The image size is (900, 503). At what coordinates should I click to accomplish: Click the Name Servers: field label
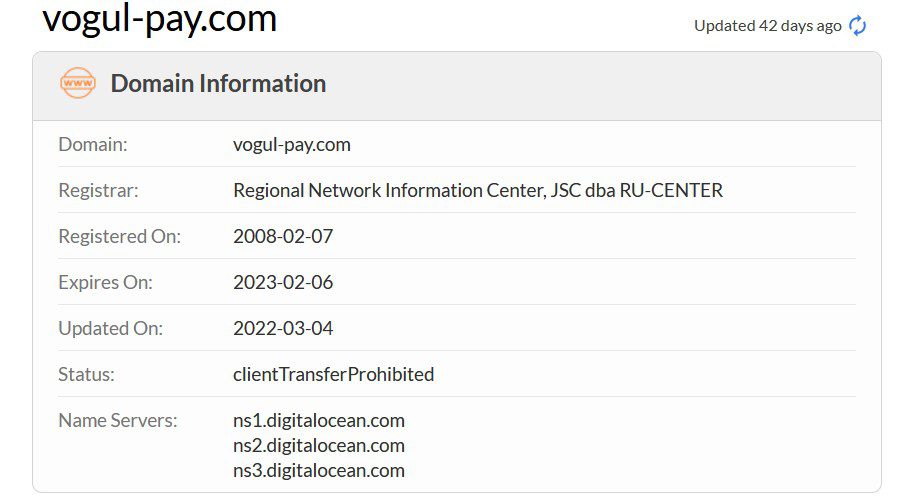pos(118,420)
